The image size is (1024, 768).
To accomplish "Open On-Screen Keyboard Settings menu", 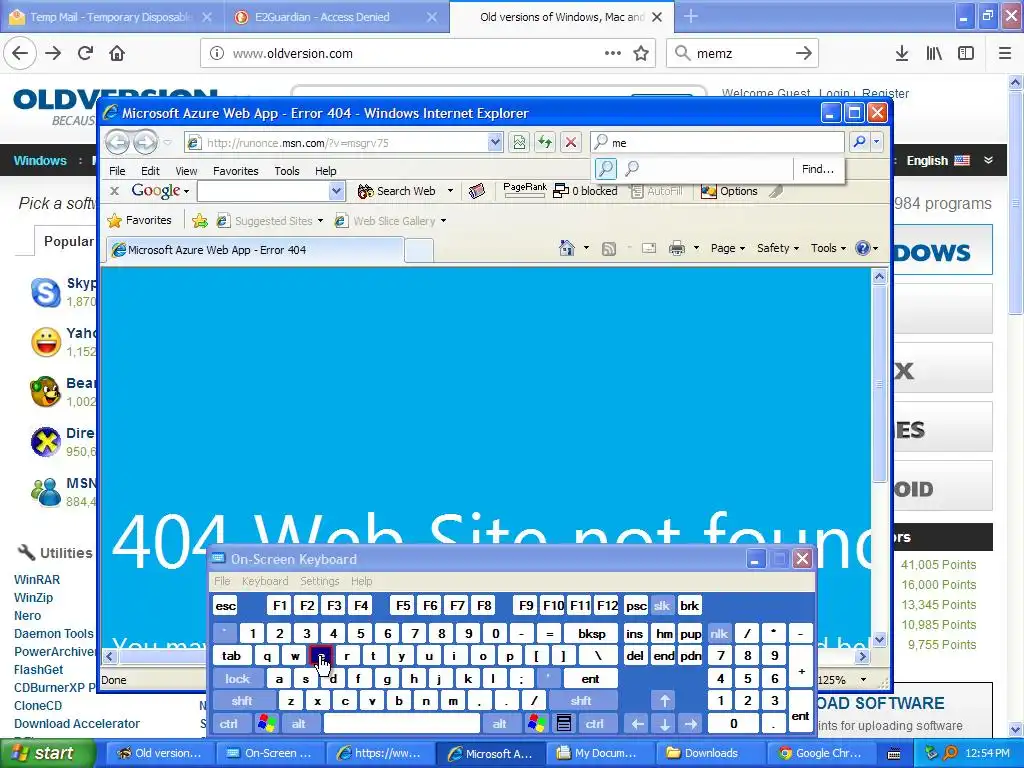I will tap(319, 581).
